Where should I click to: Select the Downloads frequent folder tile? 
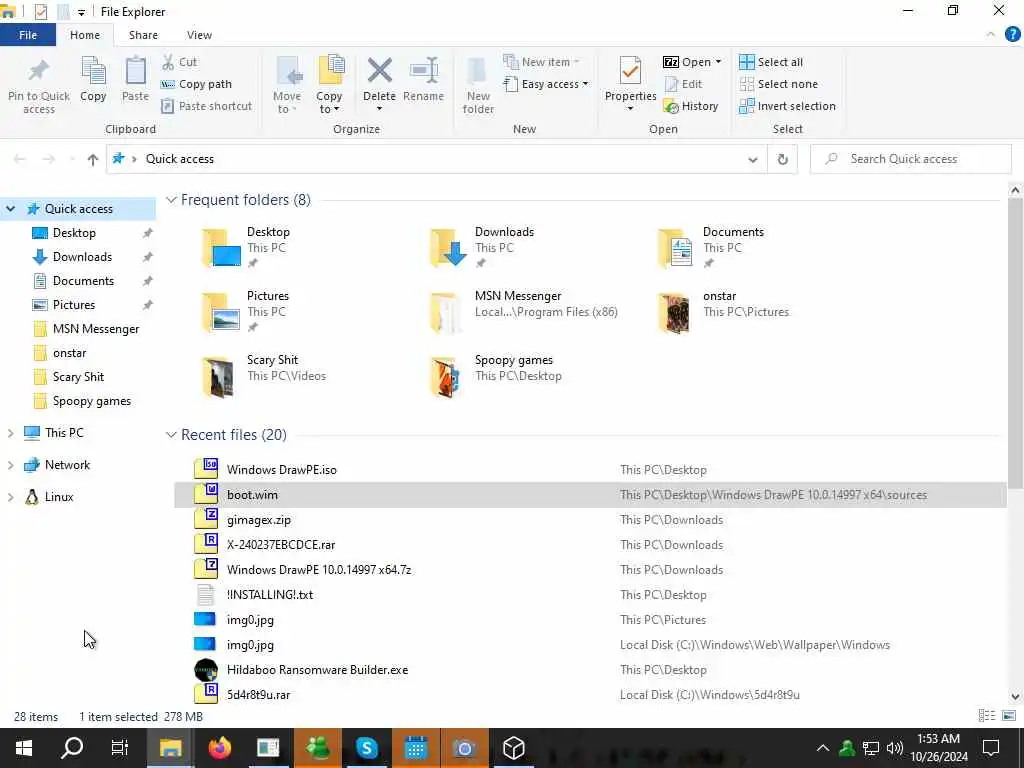coord(482,248)
